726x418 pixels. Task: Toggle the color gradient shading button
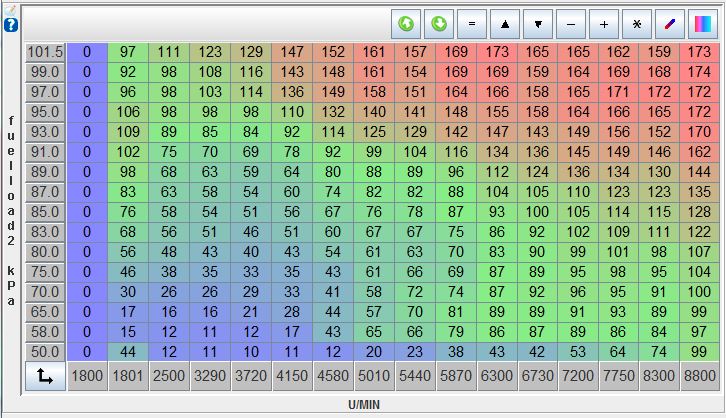point(701,23)
